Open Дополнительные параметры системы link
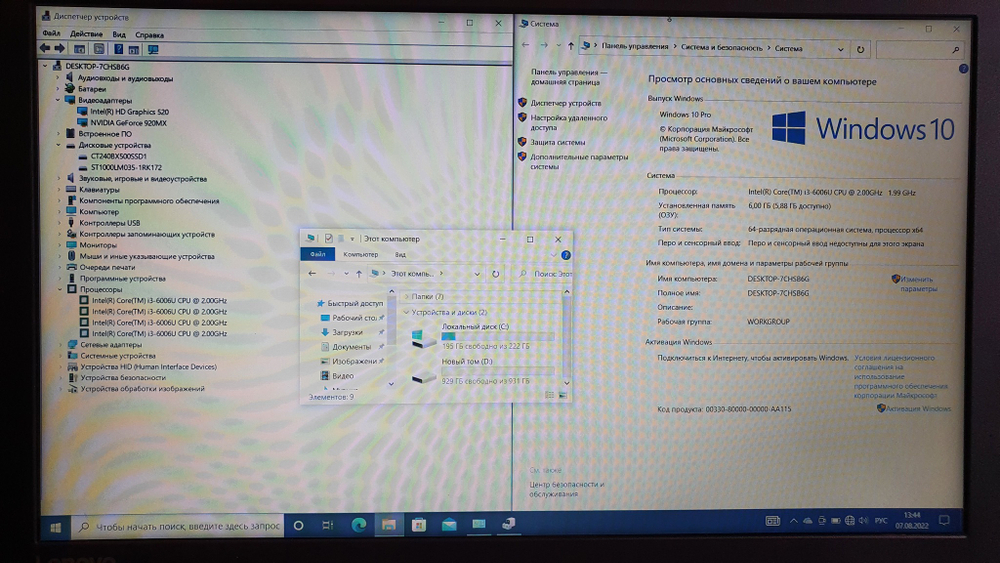 (579, 161)
